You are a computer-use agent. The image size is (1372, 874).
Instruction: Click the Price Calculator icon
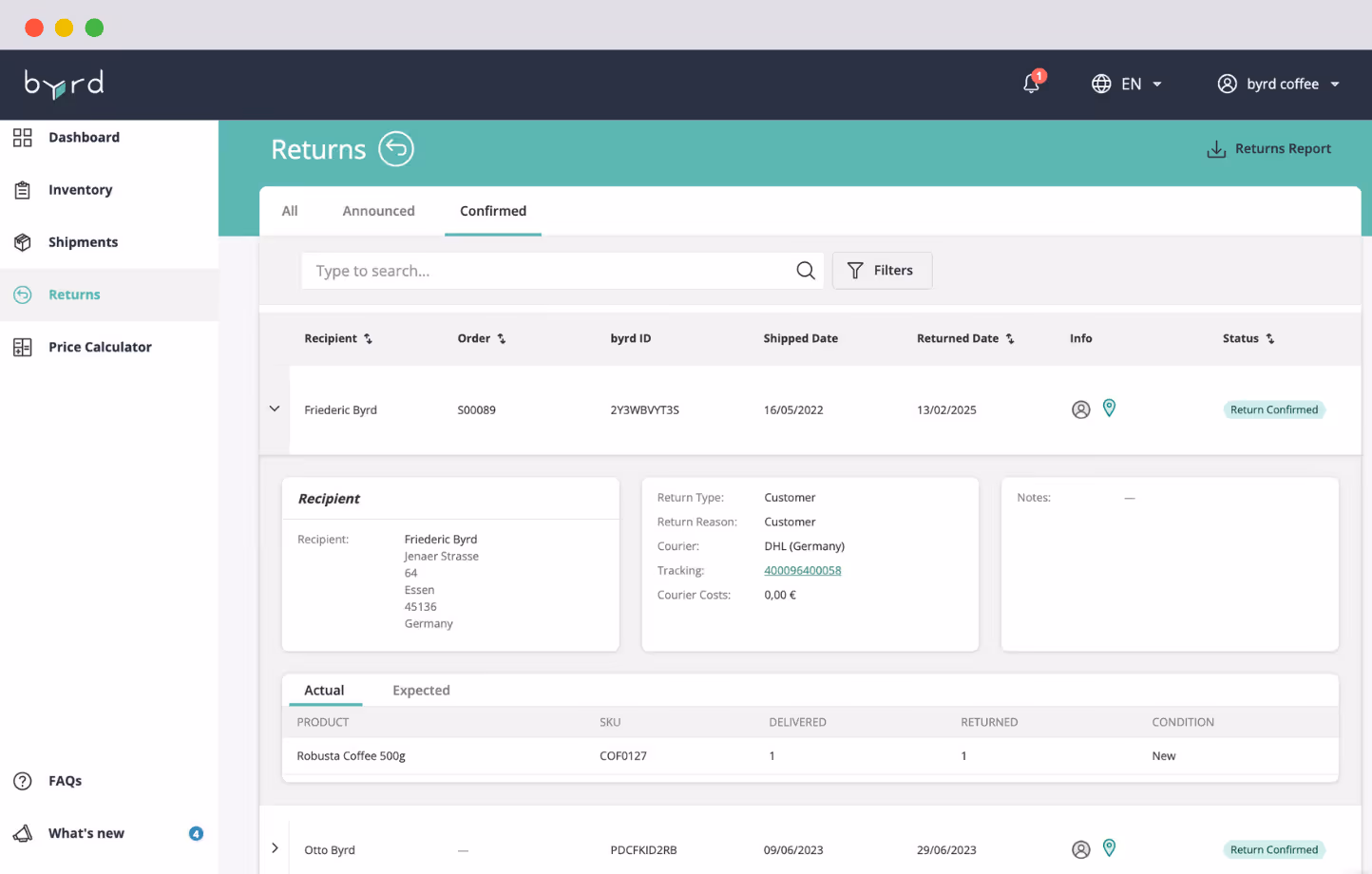tap(23, 347)
